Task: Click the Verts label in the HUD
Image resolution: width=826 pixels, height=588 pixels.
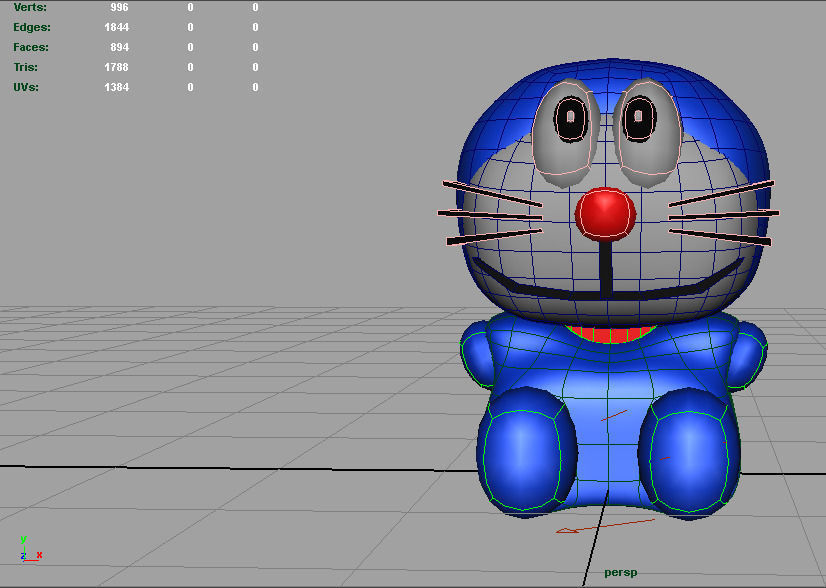Action: (30, 7)
